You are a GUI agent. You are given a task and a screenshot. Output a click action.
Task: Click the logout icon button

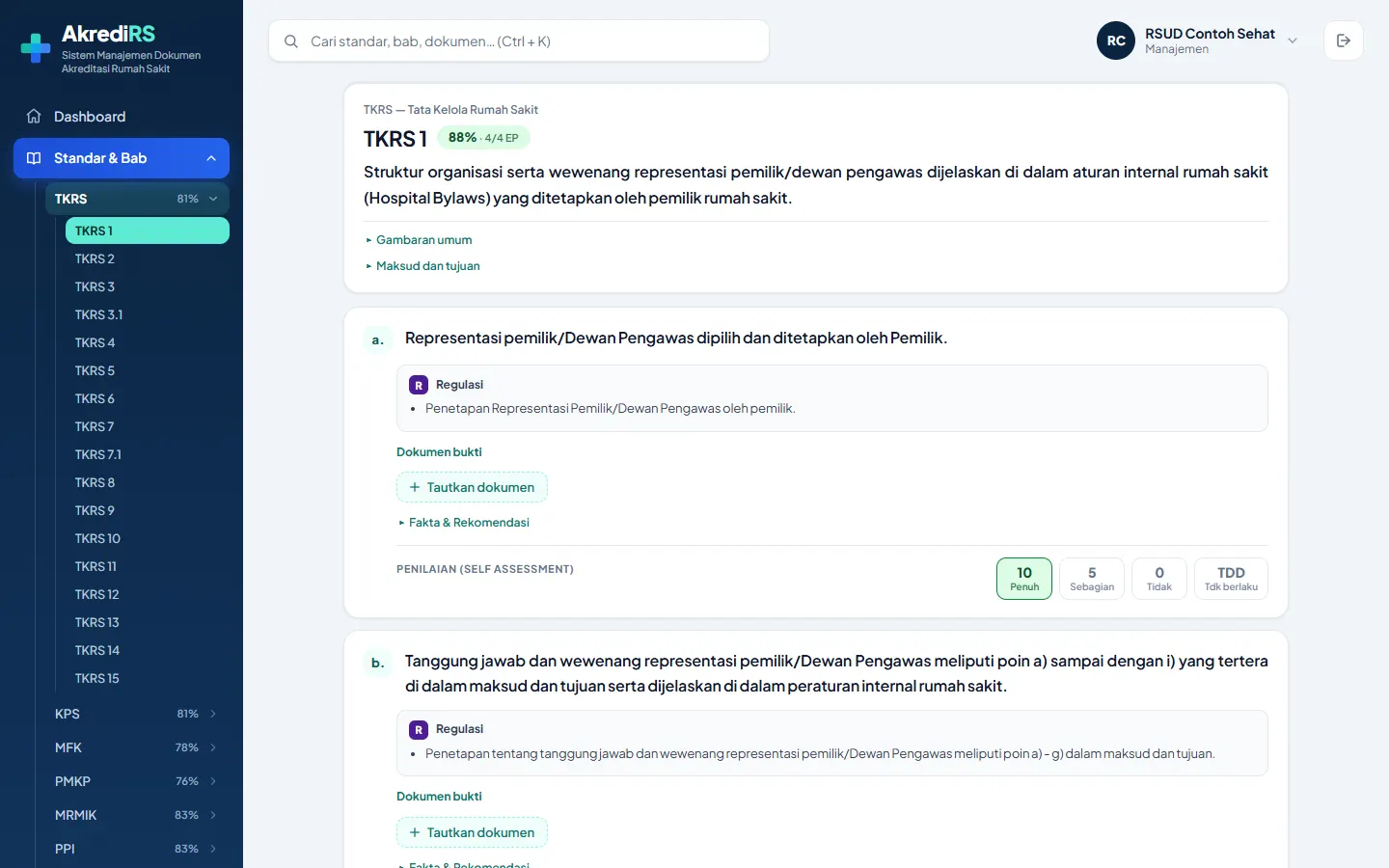click(x=1344, y=41)
